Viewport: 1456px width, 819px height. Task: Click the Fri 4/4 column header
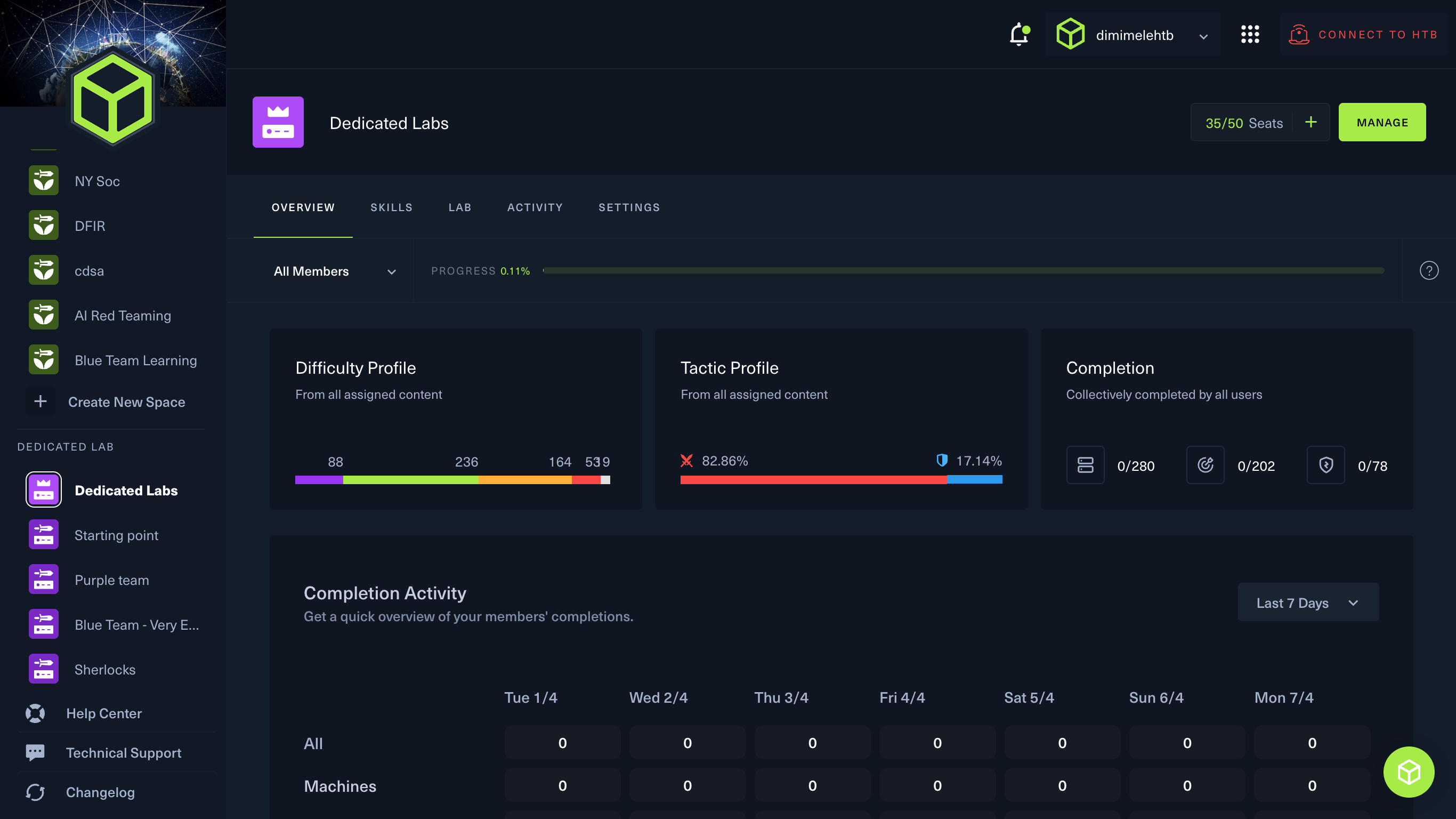(902, 697)
